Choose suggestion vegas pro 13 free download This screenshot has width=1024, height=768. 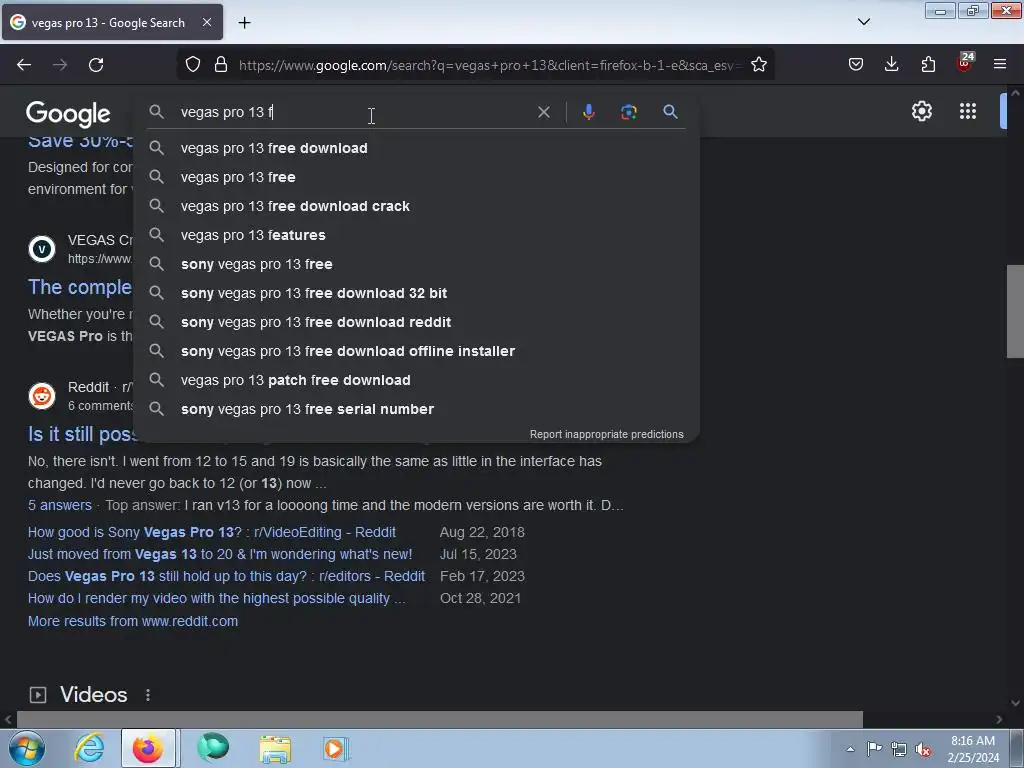pos(416,148)
